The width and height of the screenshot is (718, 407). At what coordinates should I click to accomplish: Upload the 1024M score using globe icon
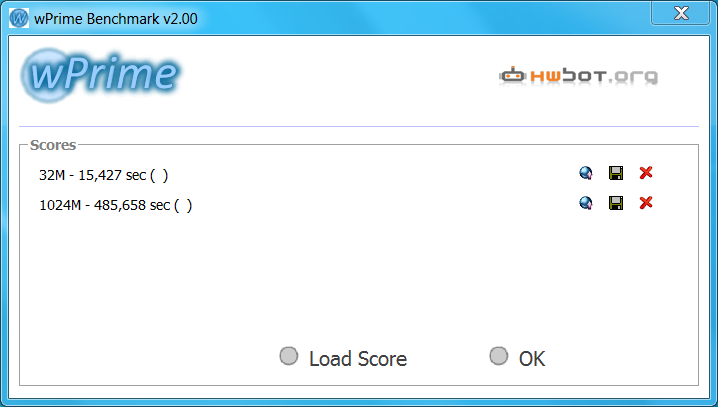coord(586,203)
